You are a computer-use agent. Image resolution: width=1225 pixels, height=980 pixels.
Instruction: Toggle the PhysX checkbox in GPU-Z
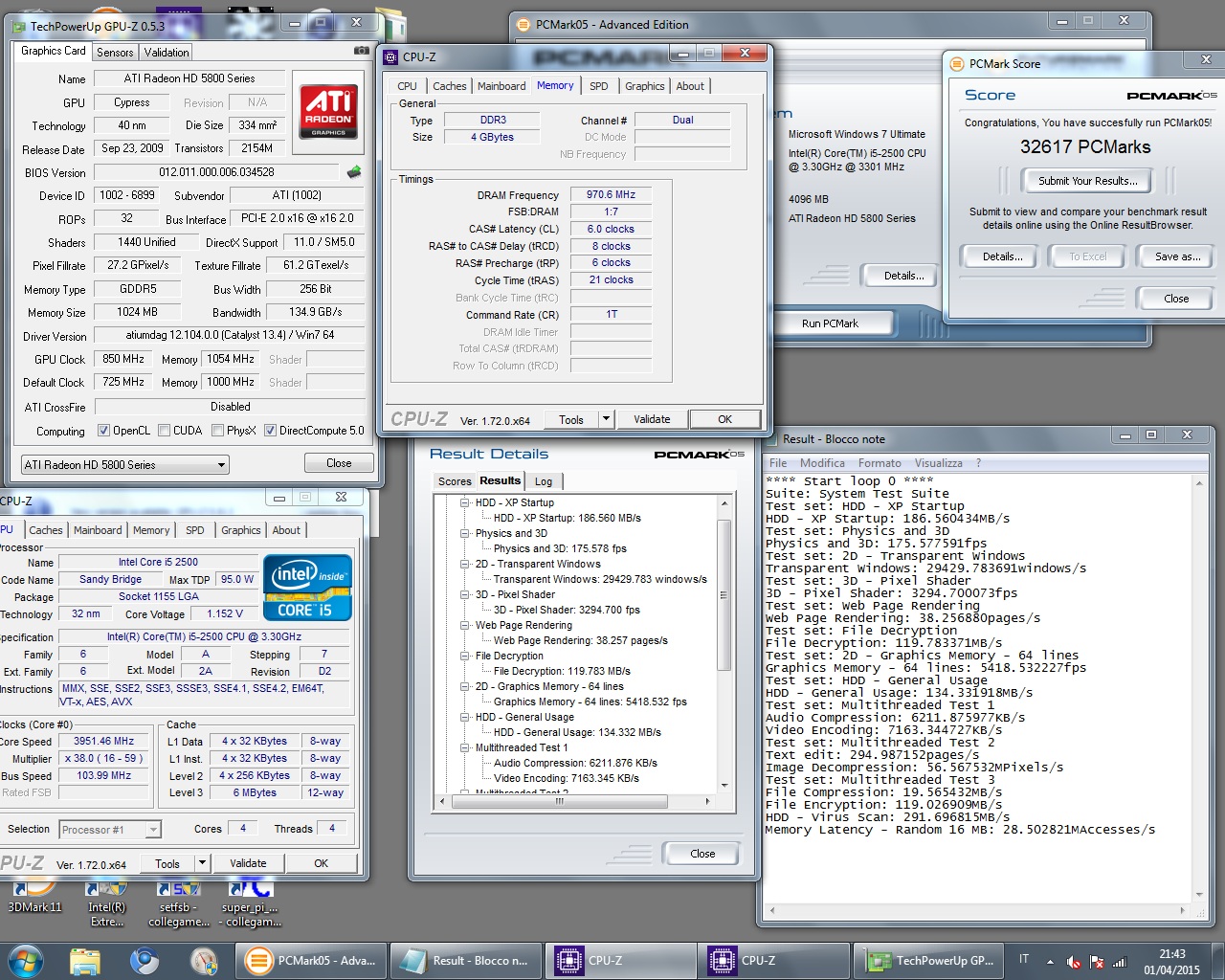217,431
